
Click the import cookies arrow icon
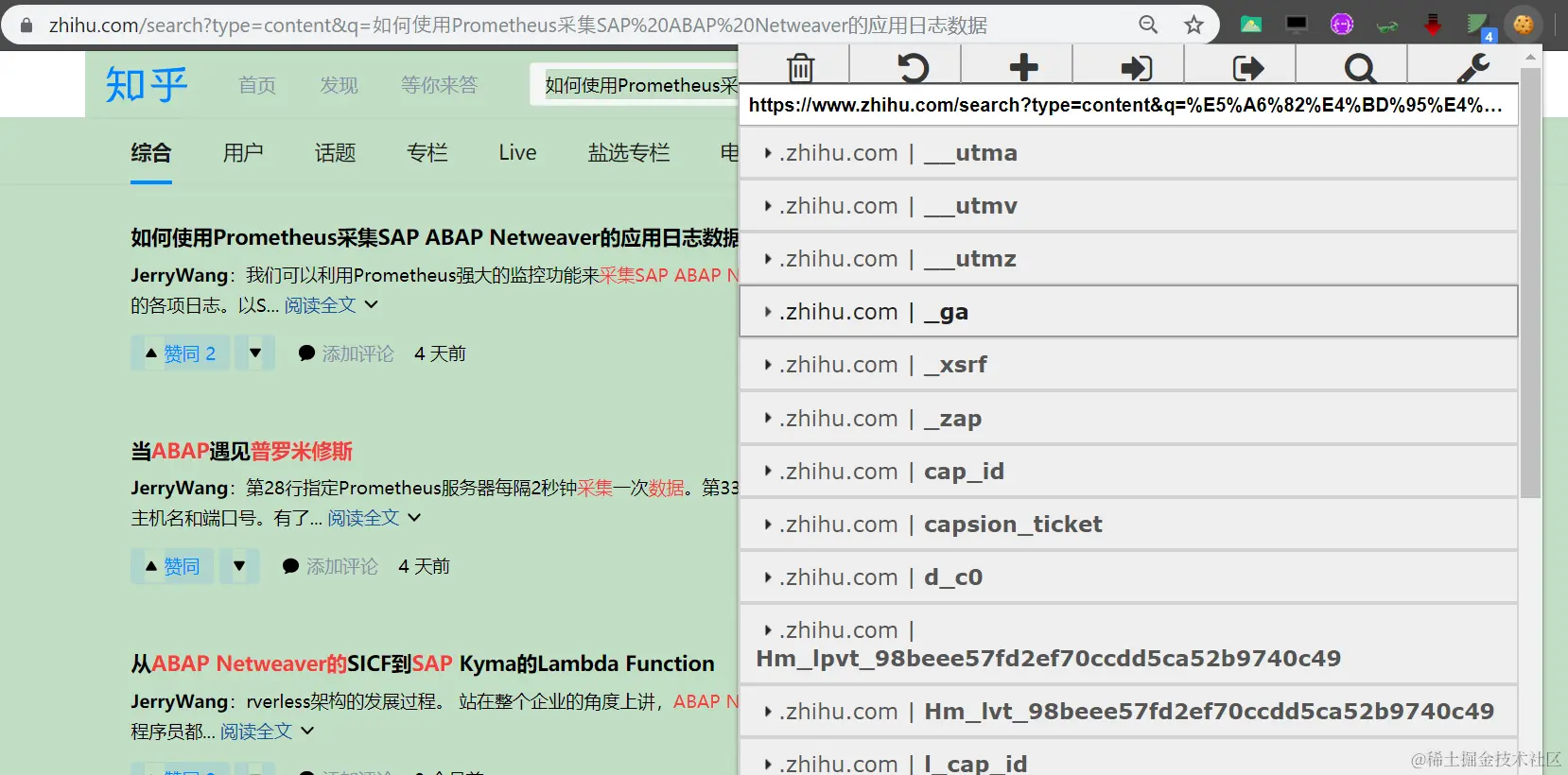click(1136, 67)
